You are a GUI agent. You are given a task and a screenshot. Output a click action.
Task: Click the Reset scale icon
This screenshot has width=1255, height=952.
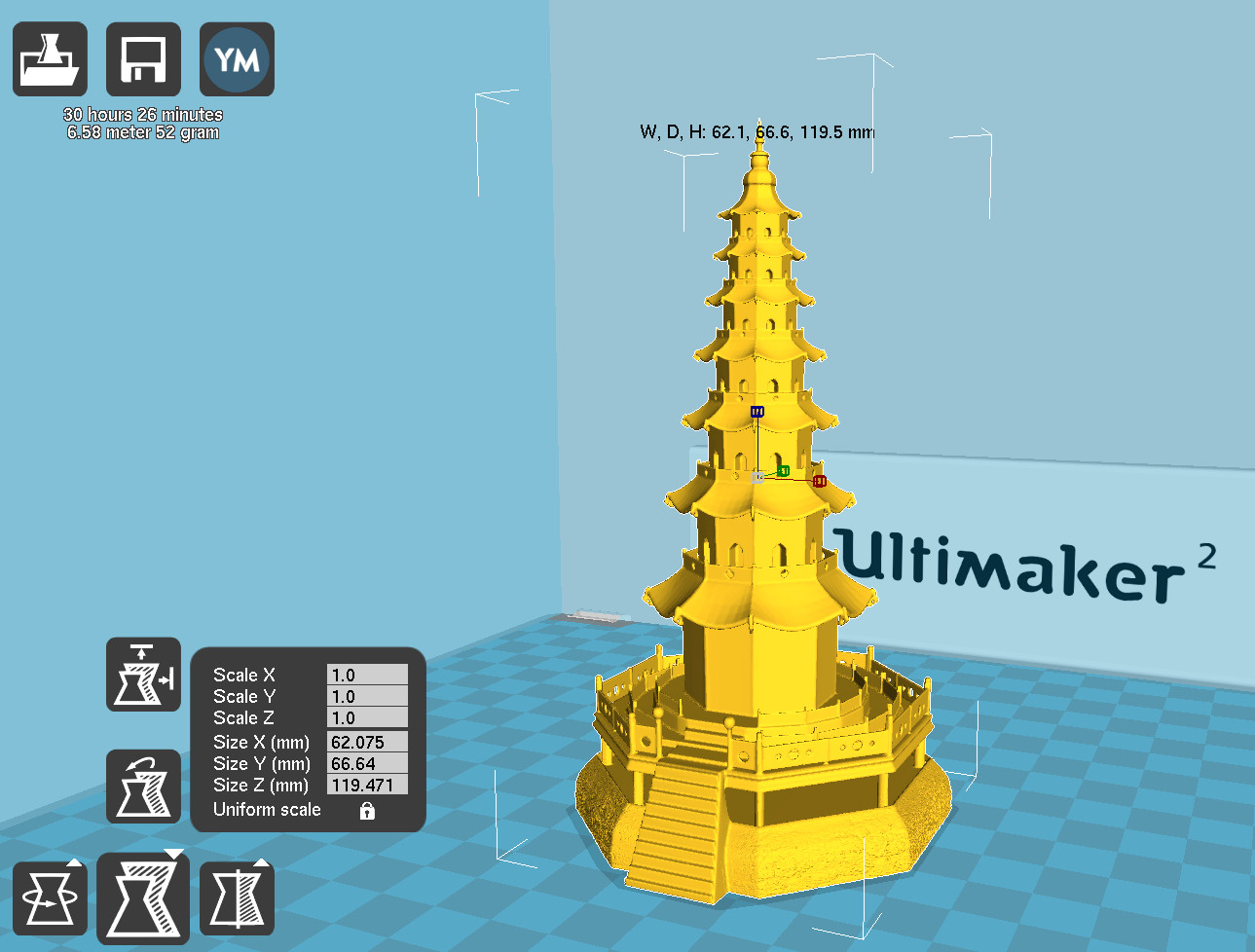click(x=143, y=787)
